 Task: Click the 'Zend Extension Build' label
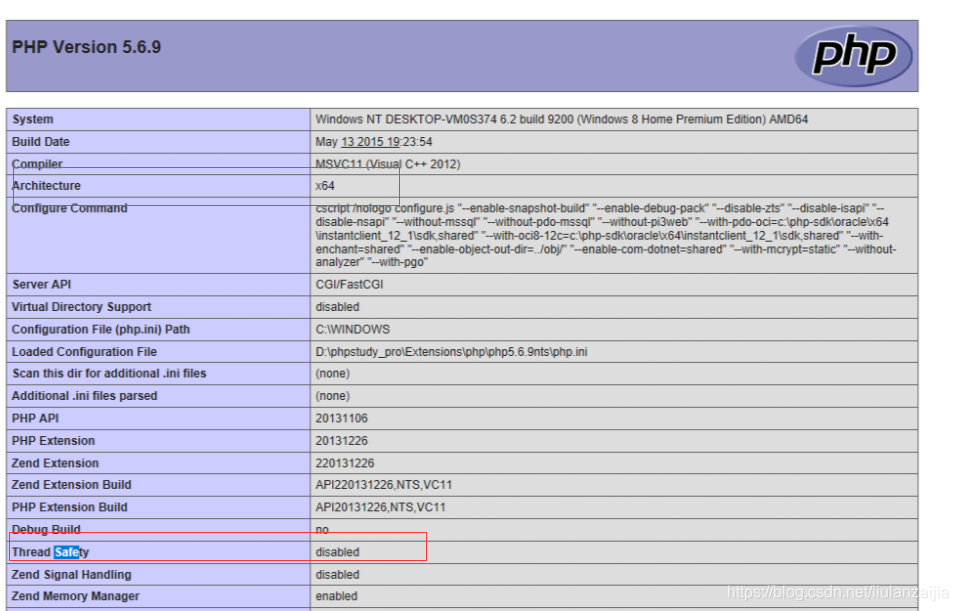[x=72, y=485]
